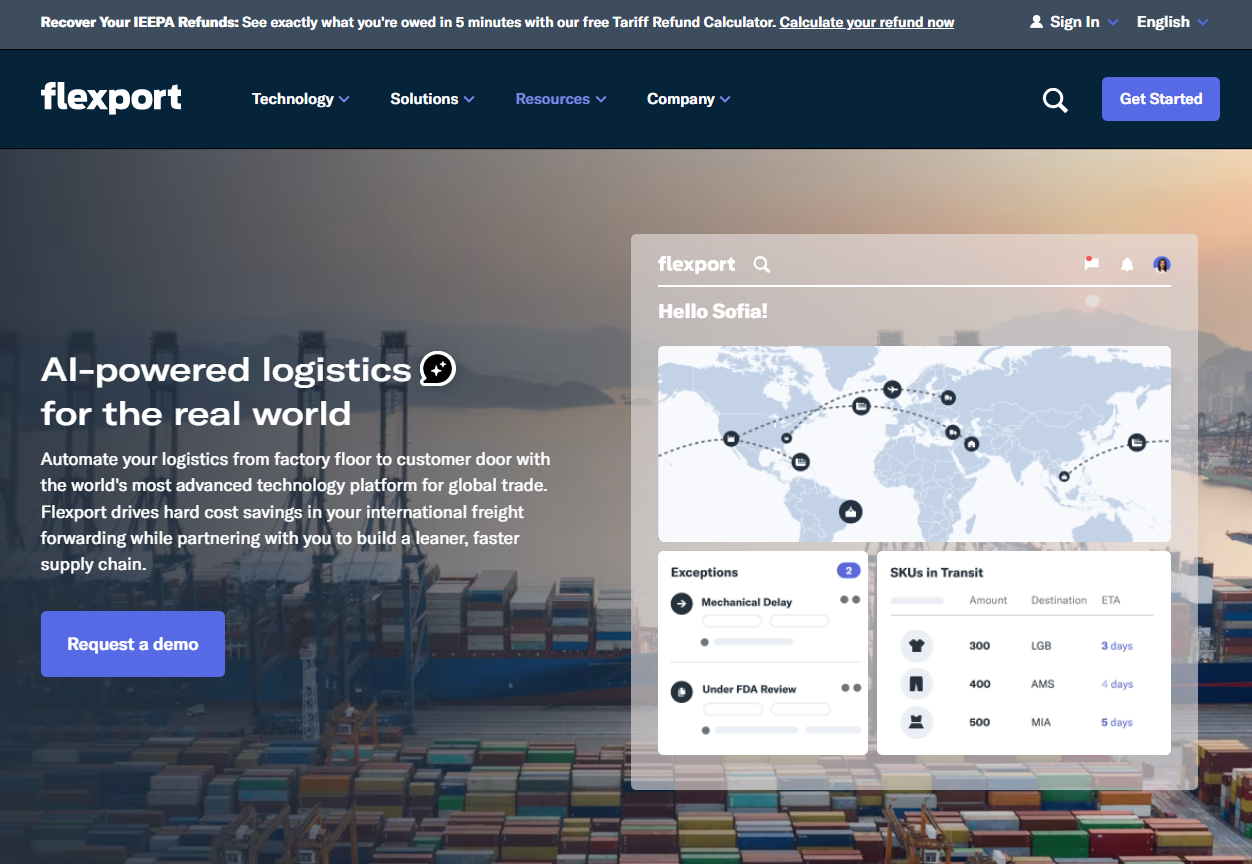Click the t-shirt SKU icon
This screenshot has height=864, width=1252.
click(x=917, y=646)
